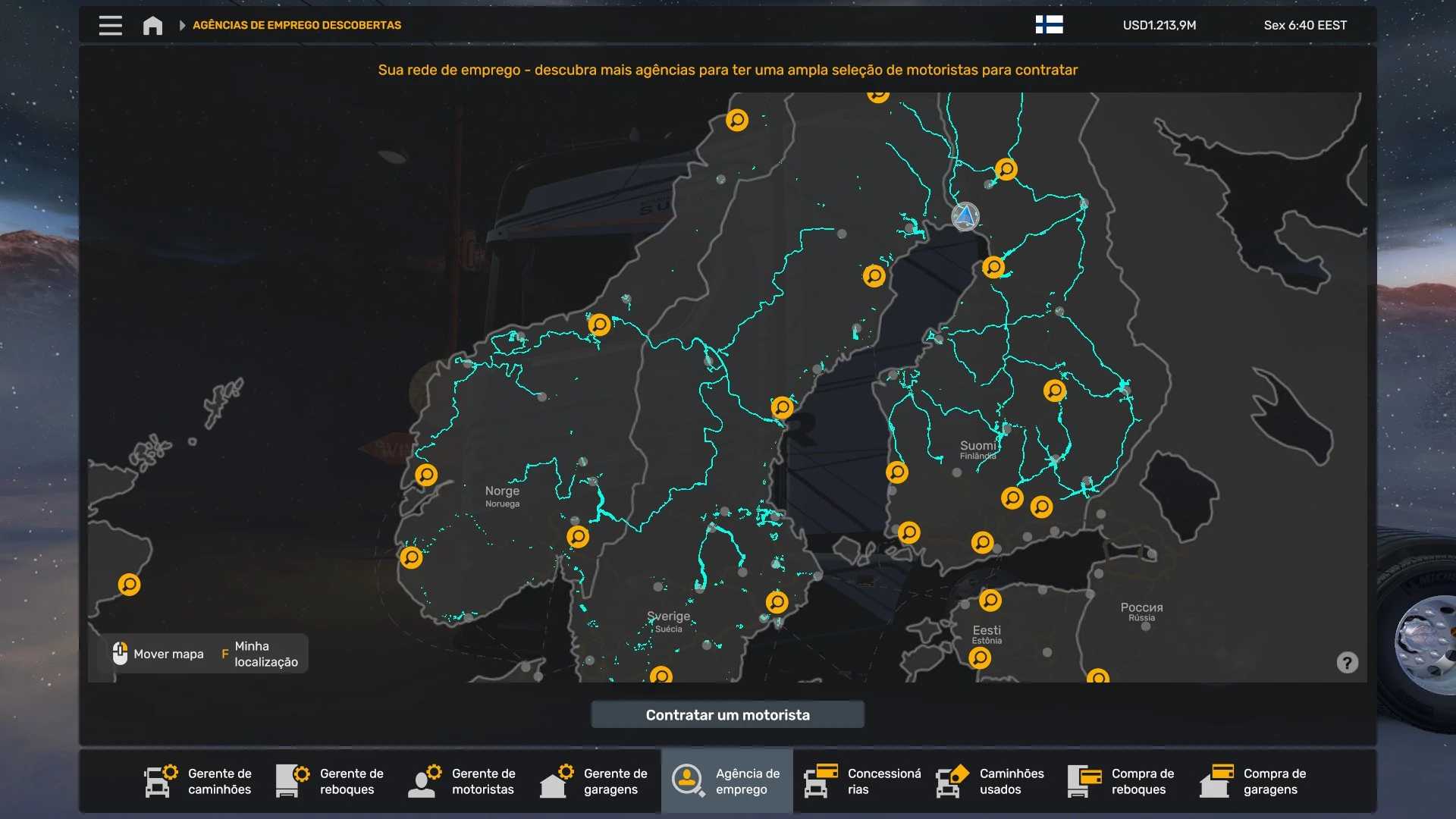Click the breadcrumb Agências de emprego descobertas

click(x=297, y=25)
